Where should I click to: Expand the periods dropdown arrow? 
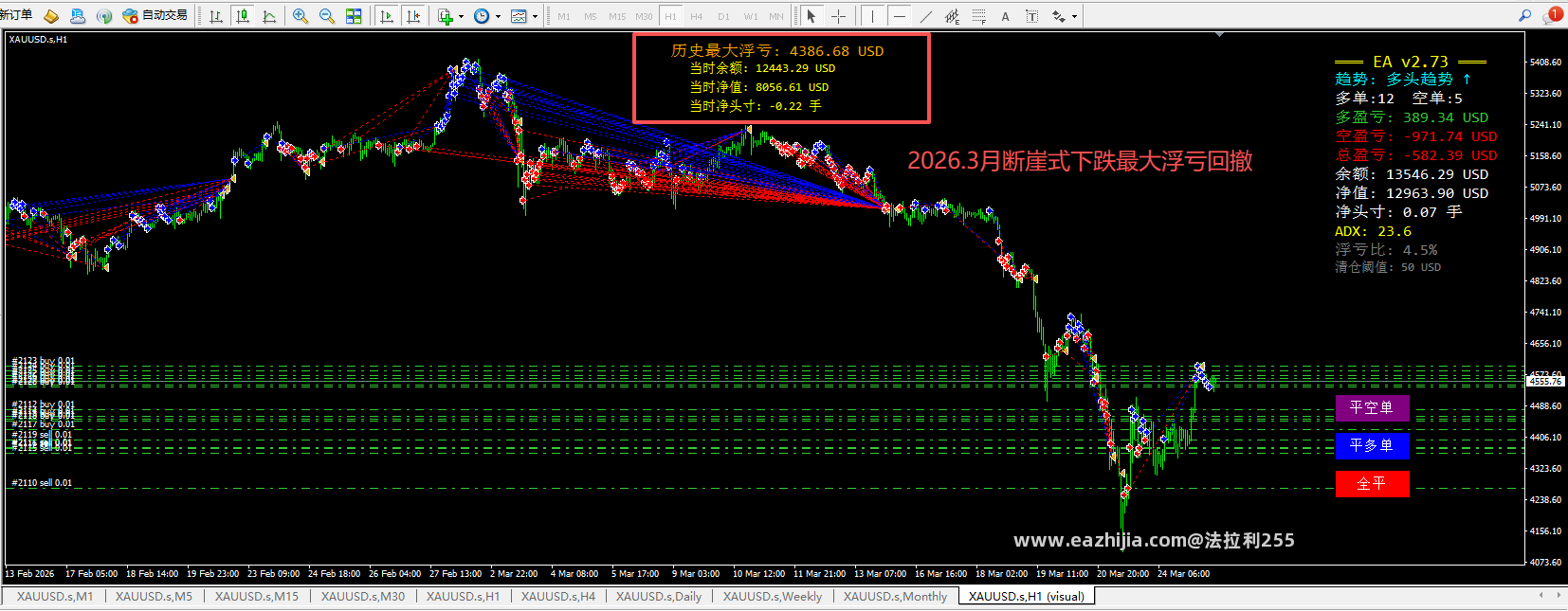point(498,16)
